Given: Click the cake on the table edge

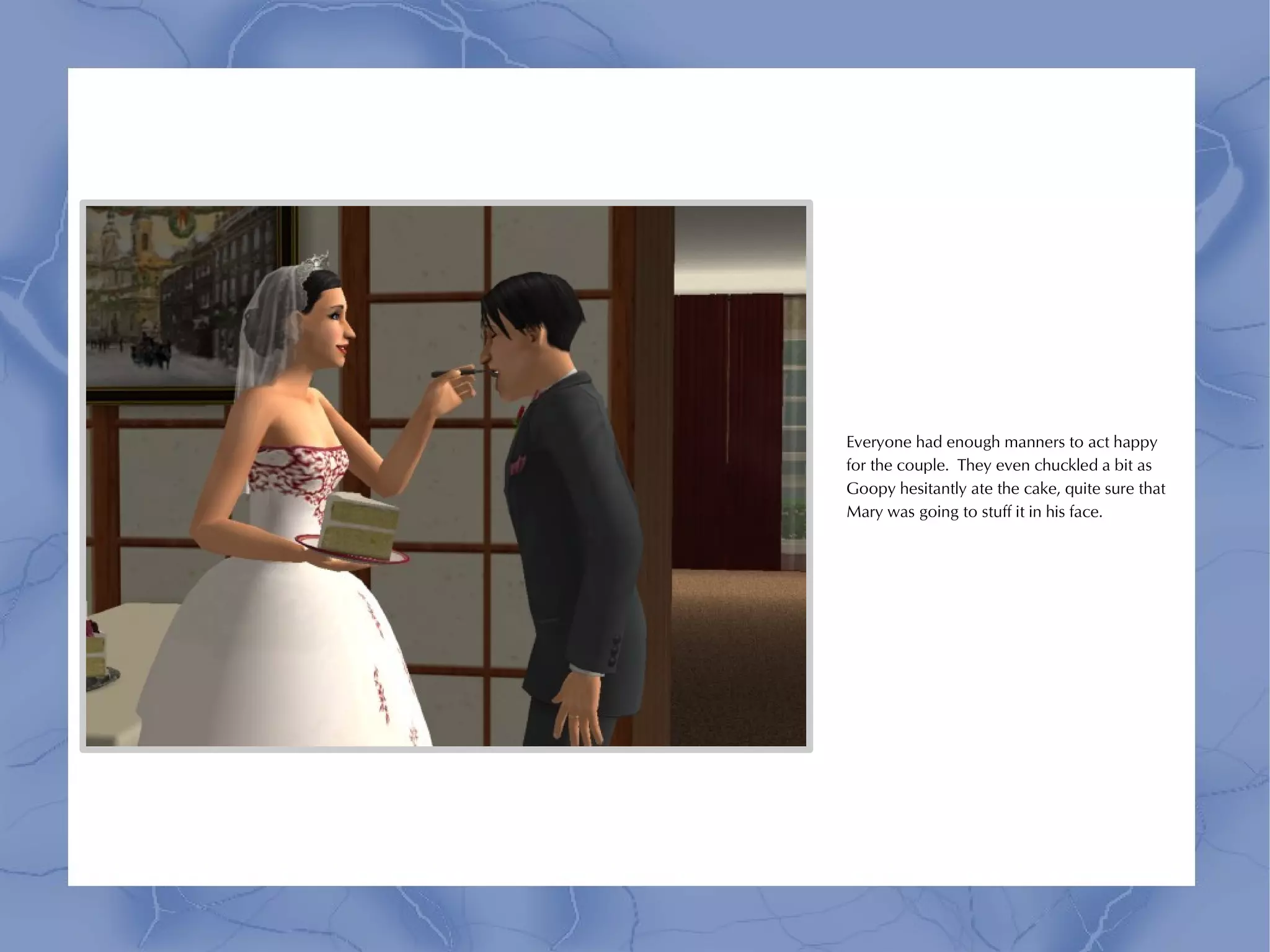Looking at the screenshot, I should 96,654.
